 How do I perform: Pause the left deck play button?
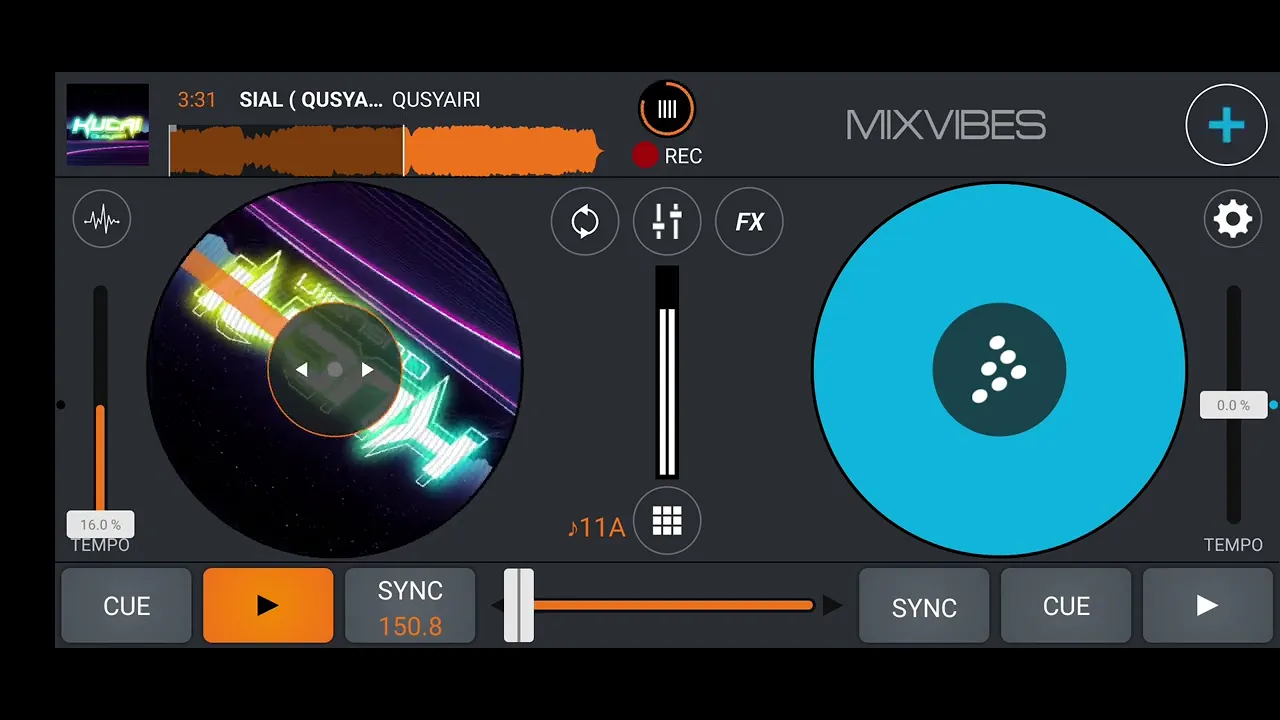268,605
